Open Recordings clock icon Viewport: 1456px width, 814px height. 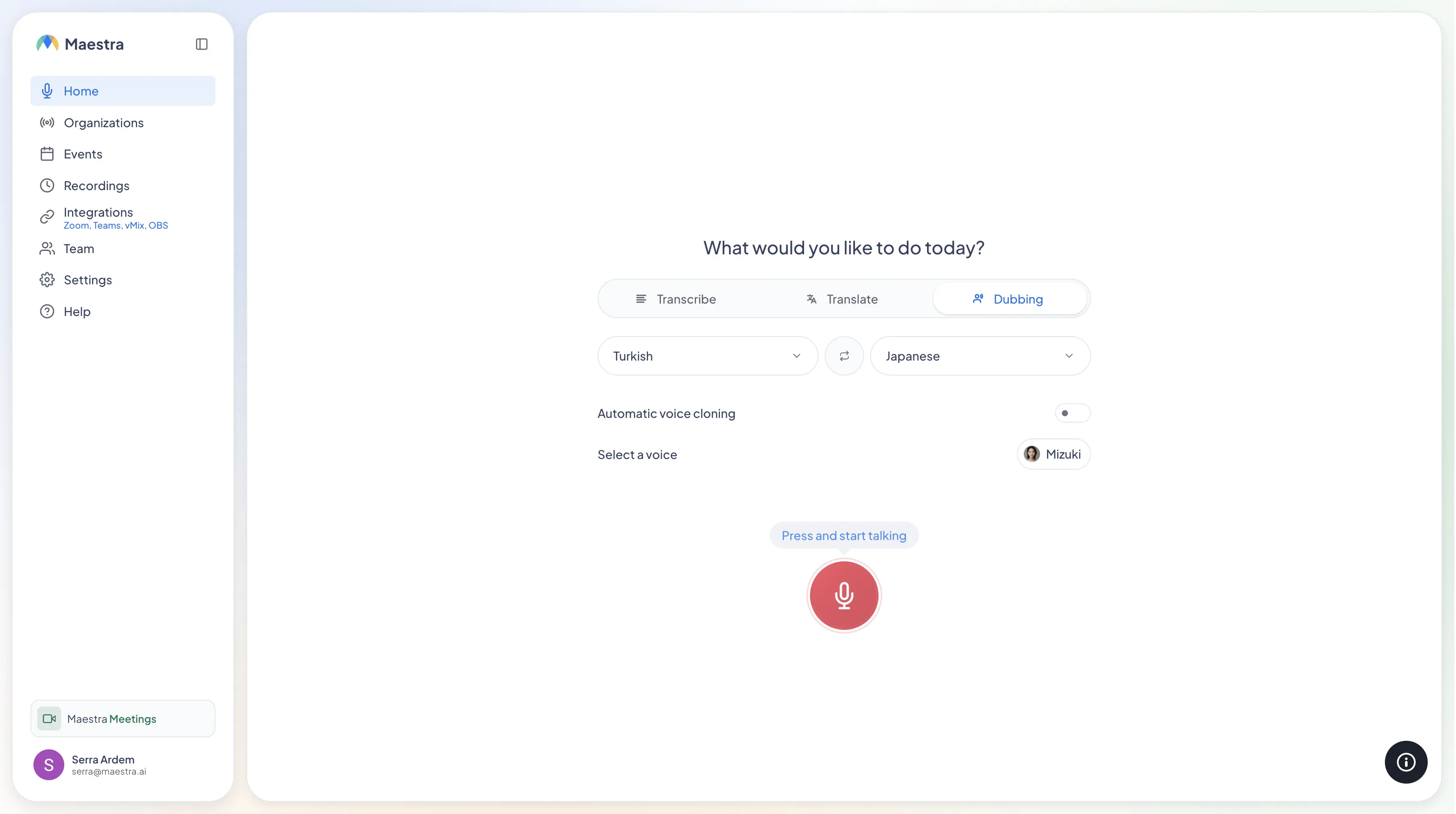47,185
